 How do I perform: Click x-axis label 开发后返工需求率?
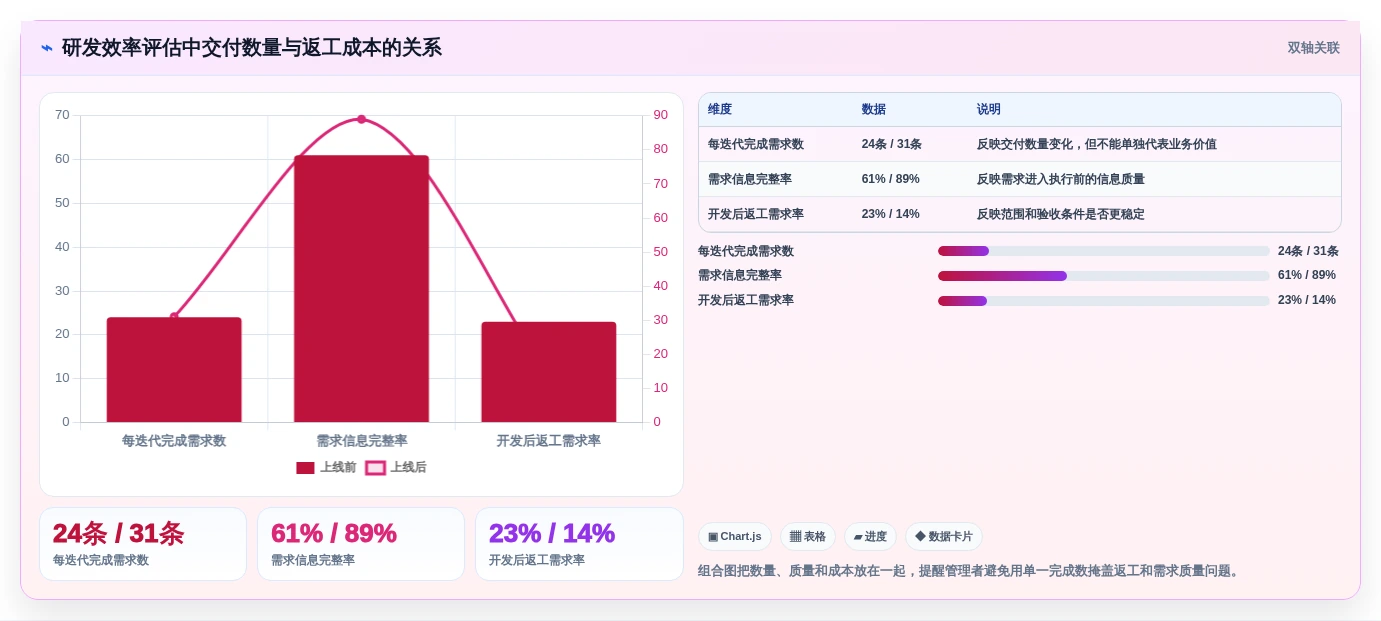(x=548, y=440)
